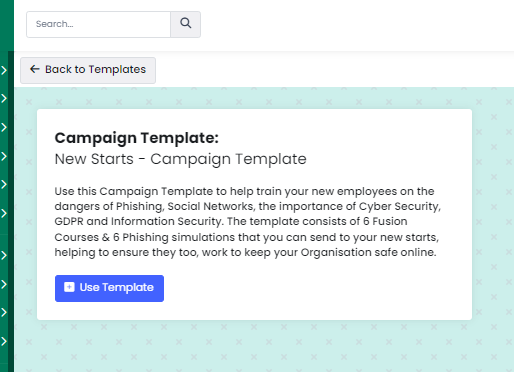
Task: Click the left arrow icon in Back to Templates
Action: pos(35,69)
